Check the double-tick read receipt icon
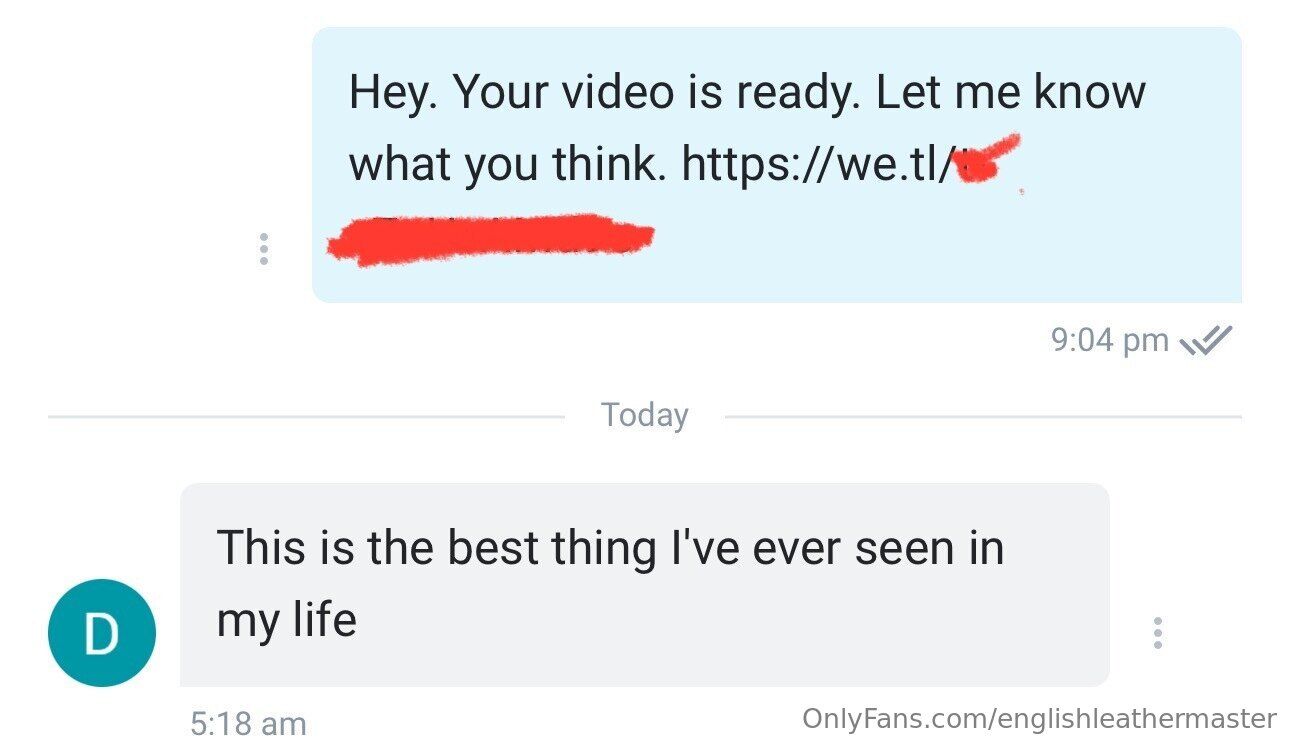The height and width of the screenshot is (748, 1290). point(1207,340)
